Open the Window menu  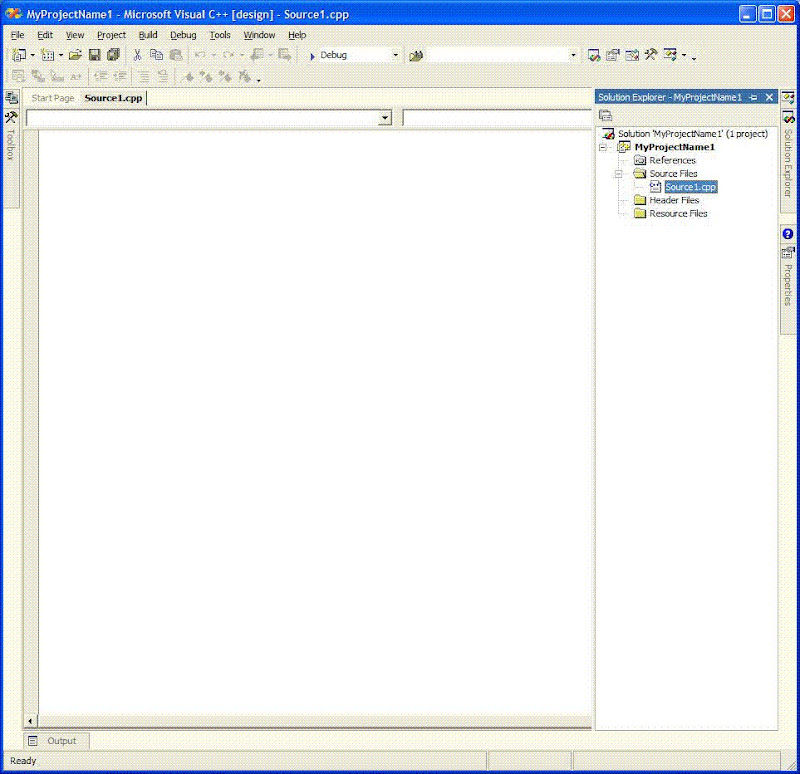pos(259,35)
